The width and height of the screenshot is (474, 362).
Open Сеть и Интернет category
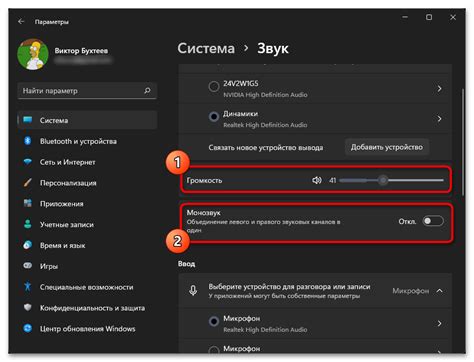87,162
